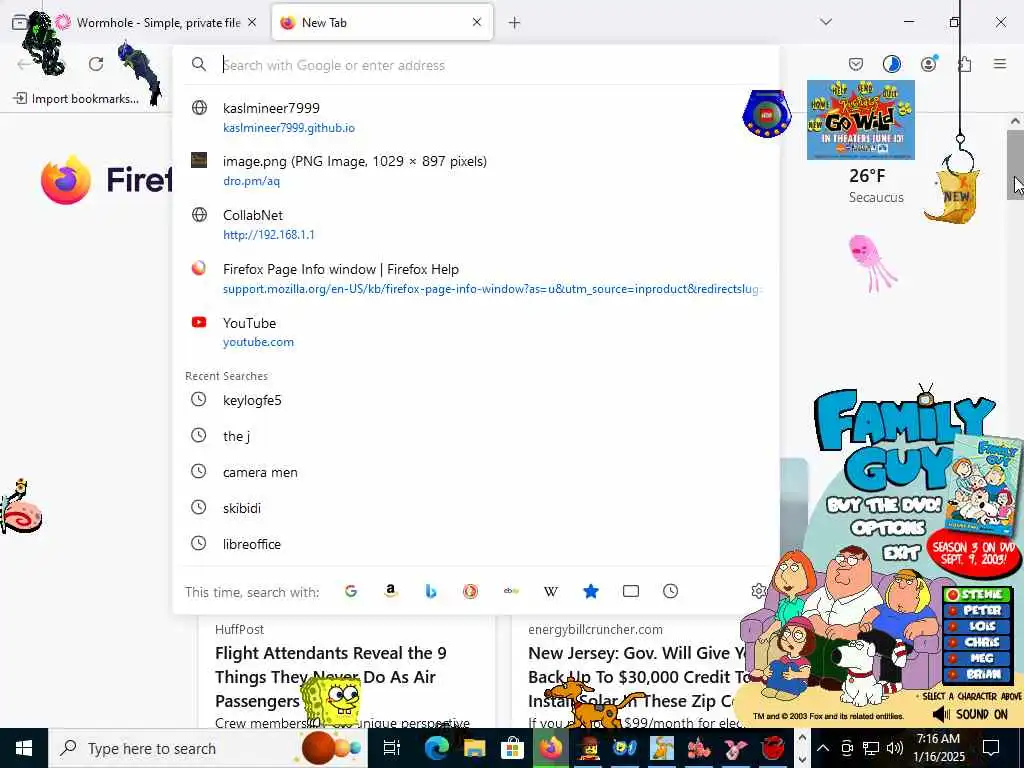Select Lois in Family Guy widget
The image size is (1024, 768).
977,626
